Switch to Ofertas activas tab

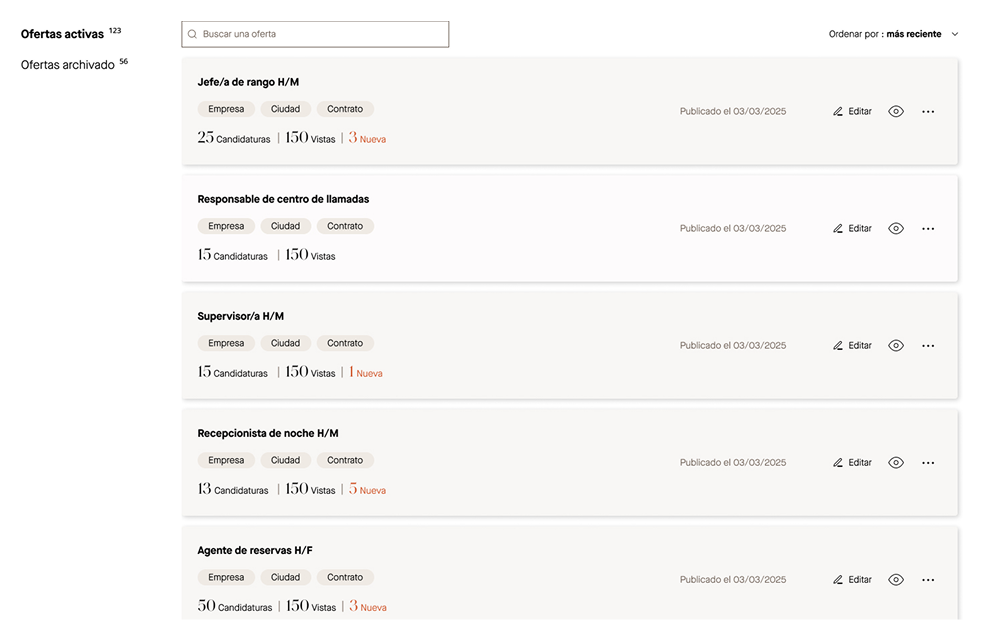62,34
